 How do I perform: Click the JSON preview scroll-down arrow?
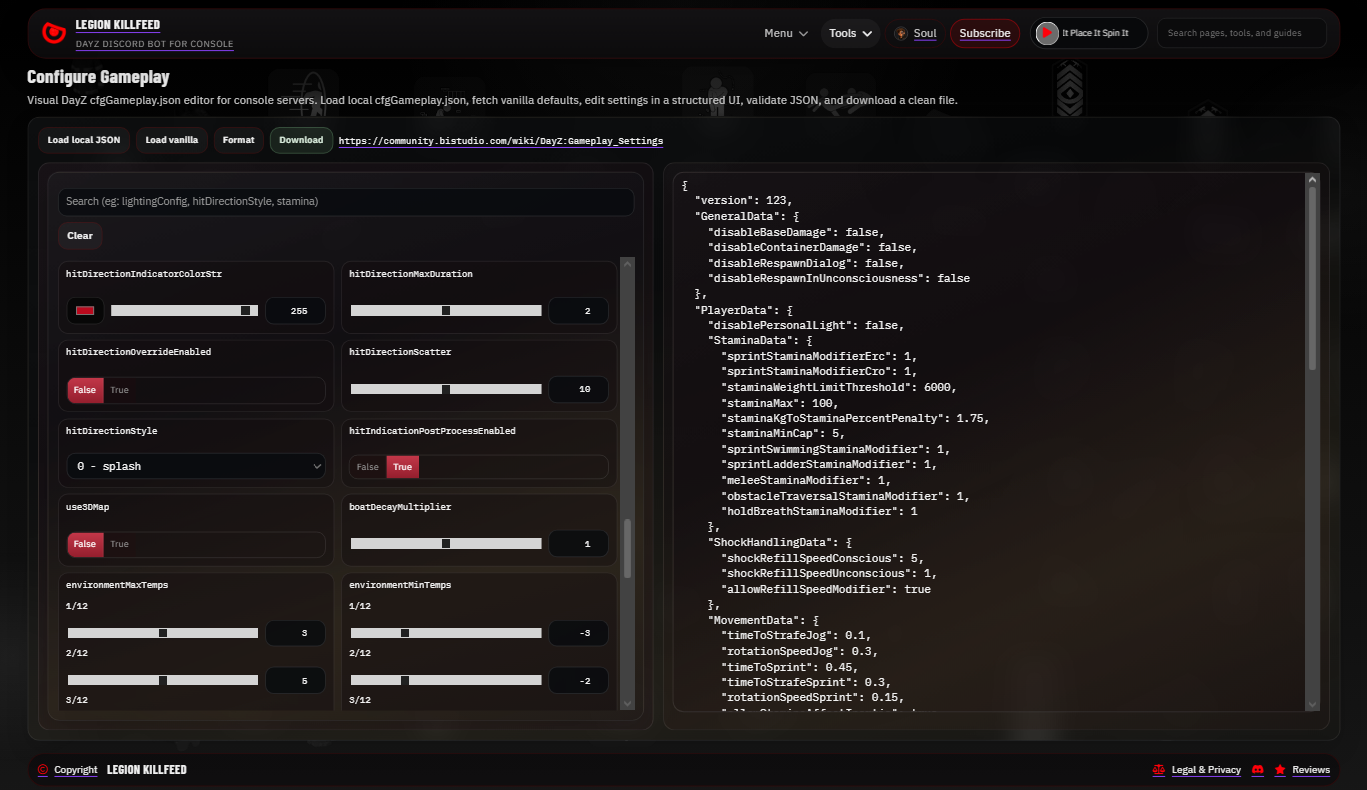pos(1313,704)
